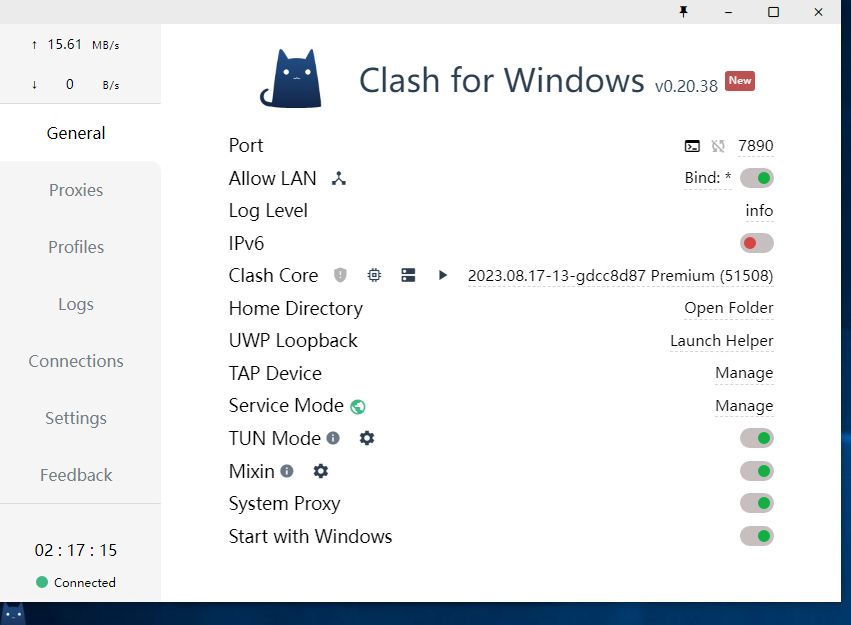This screenshot has width=851, height=625.
Task: Click the play arrow beside Clash Core
Action: (x=443, y=275)
